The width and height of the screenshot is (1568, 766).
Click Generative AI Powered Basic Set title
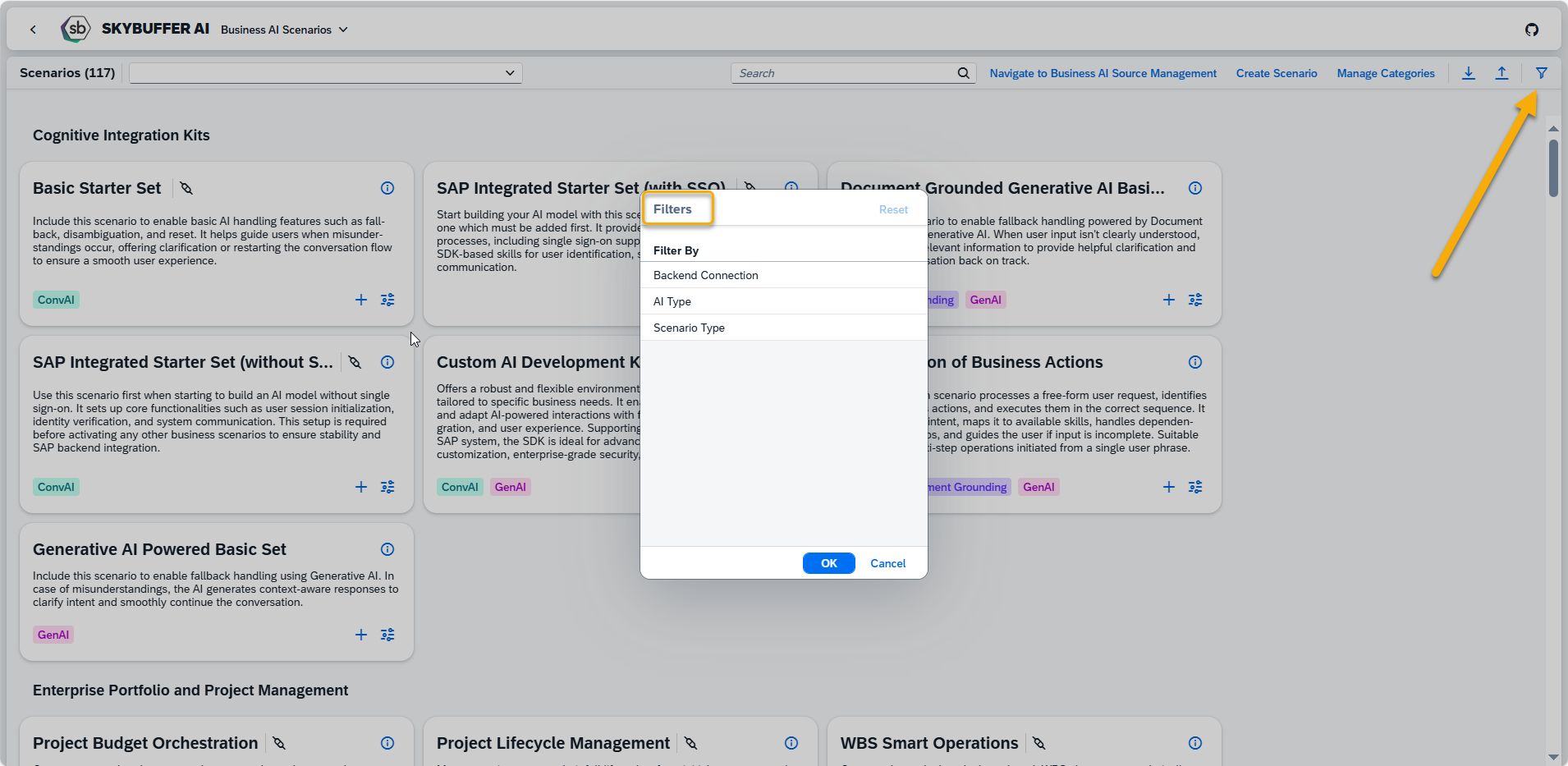[x=159, y=549]
